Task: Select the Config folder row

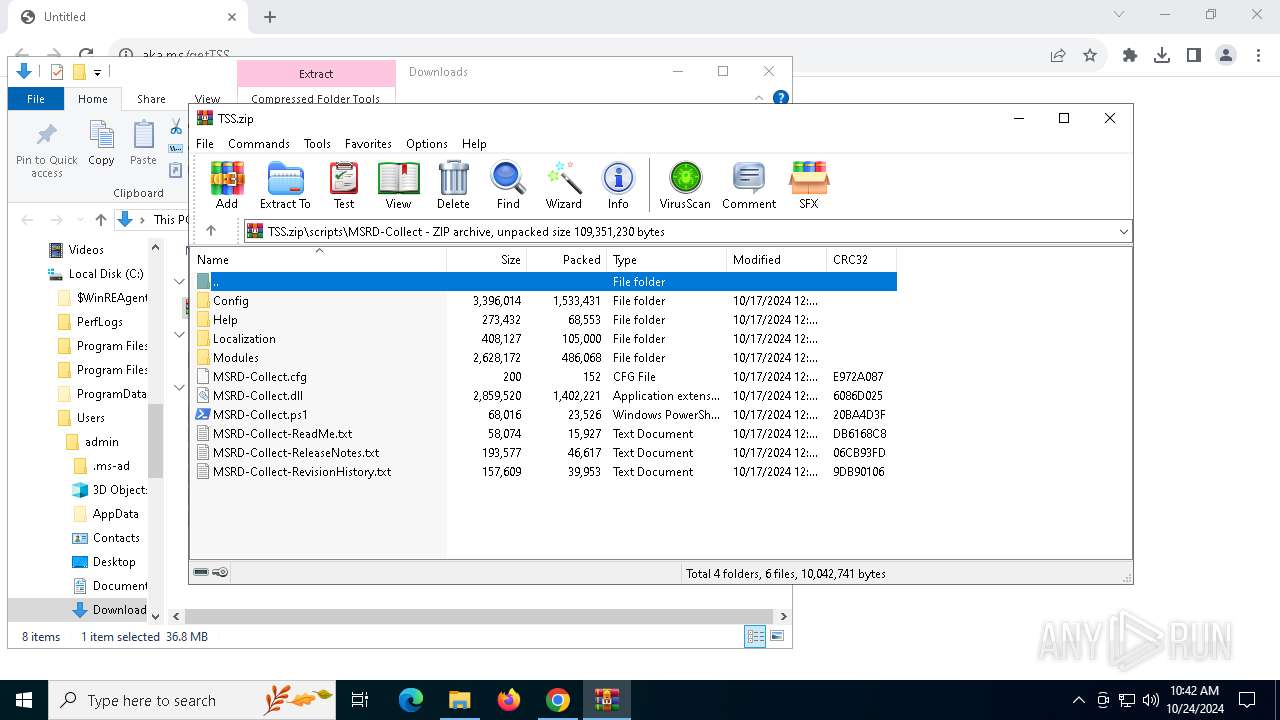Action: coord(545,300)
